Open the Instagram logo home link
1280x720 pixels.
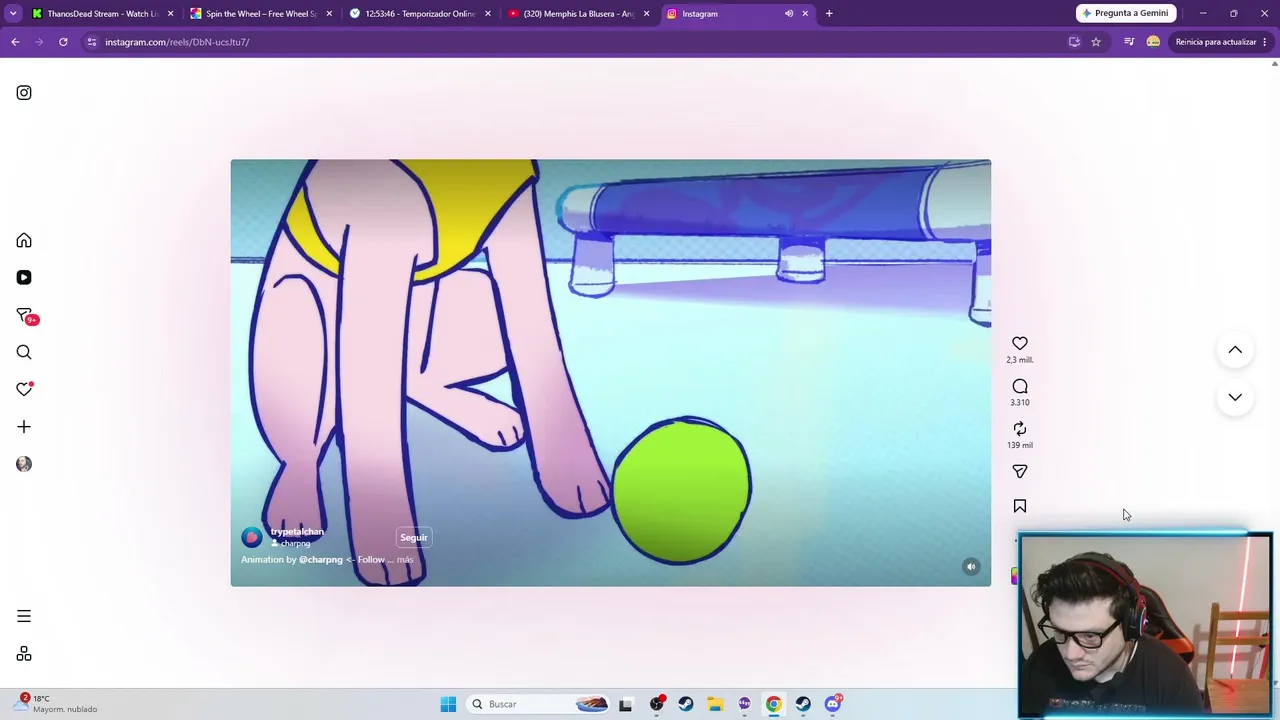point(24,93)
